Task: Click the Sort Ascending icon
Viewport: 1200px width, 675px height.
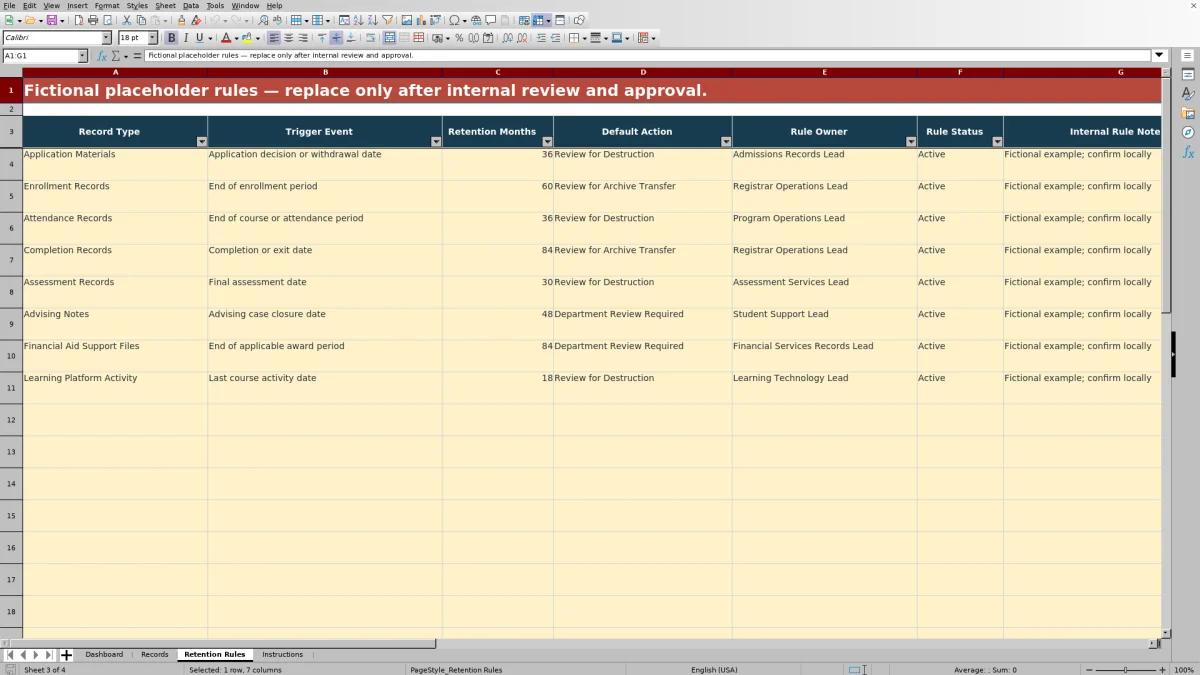Action: (x=358, y=20)
